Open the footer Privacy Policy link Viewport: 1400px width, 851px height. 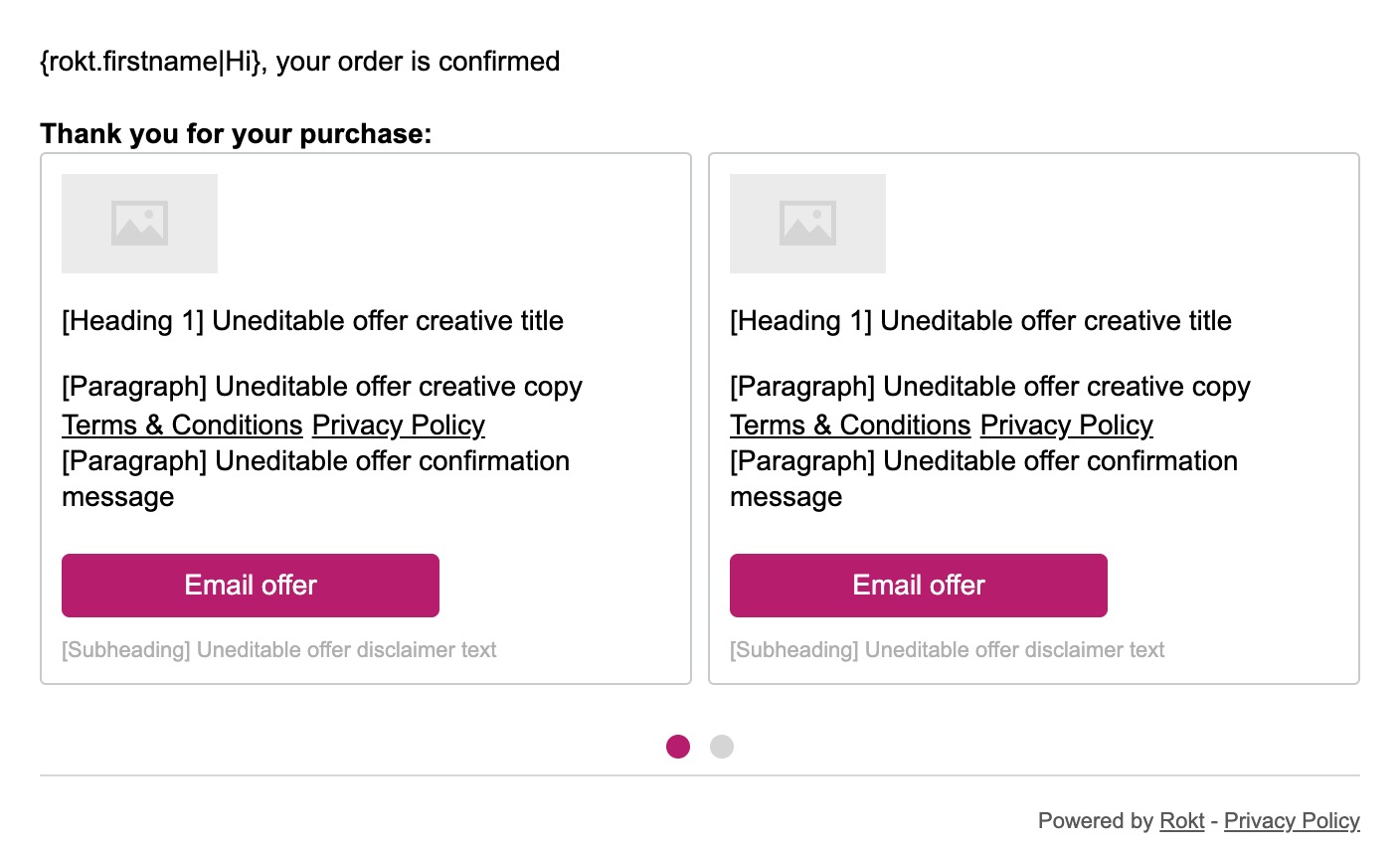1292,821
